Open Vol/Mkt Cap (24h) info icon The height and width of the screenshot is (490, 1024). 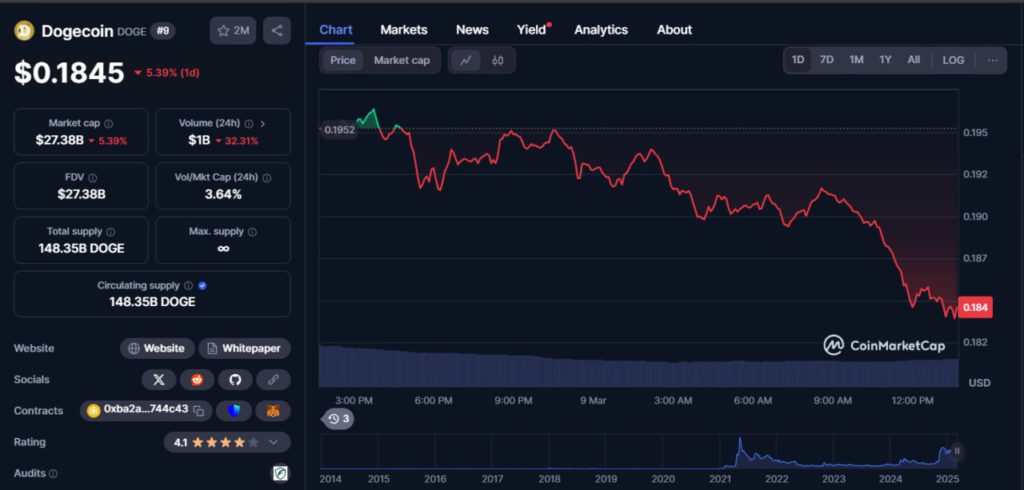pos(267,178)
